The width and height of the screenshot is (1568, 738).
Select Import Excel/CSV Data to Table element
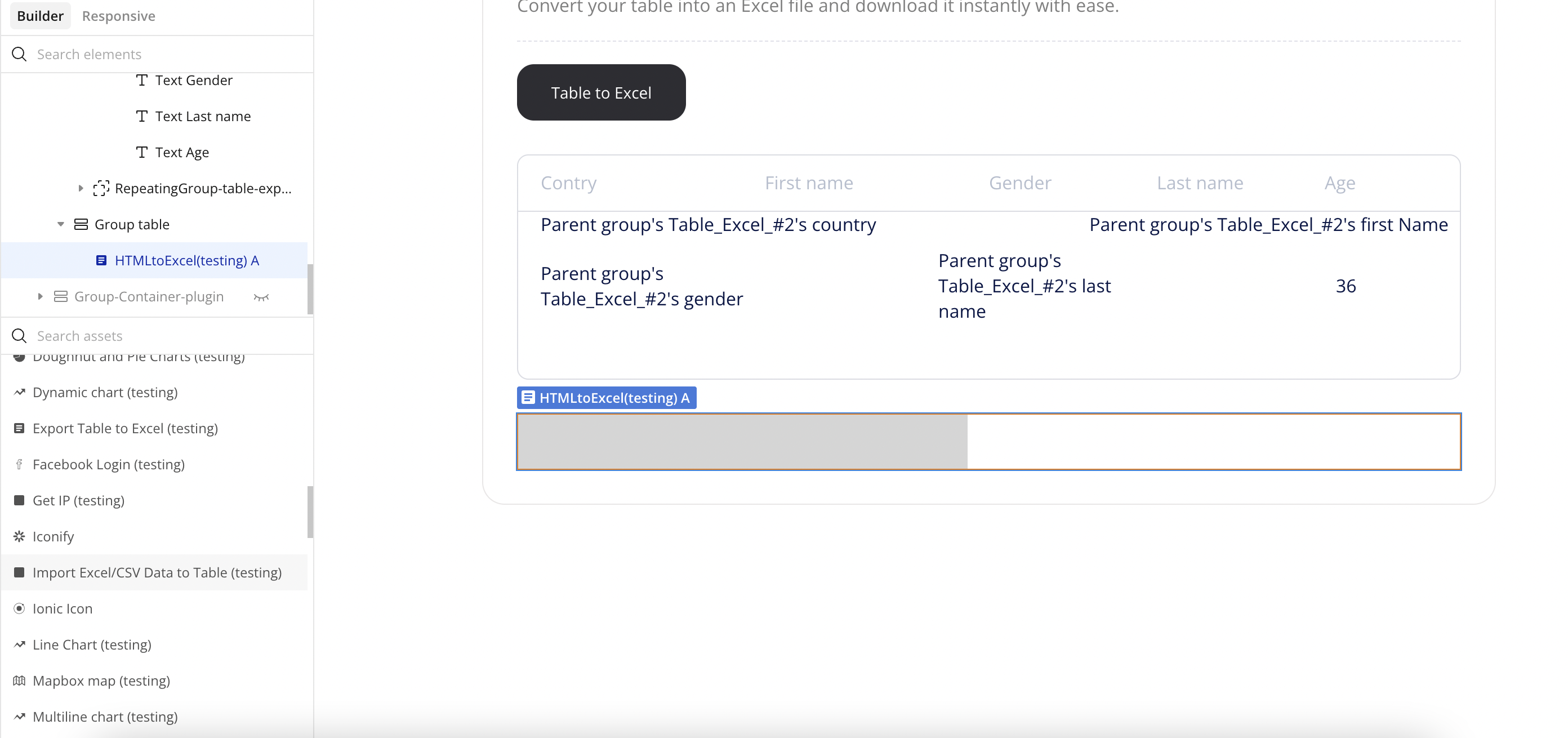pos(157,572)
